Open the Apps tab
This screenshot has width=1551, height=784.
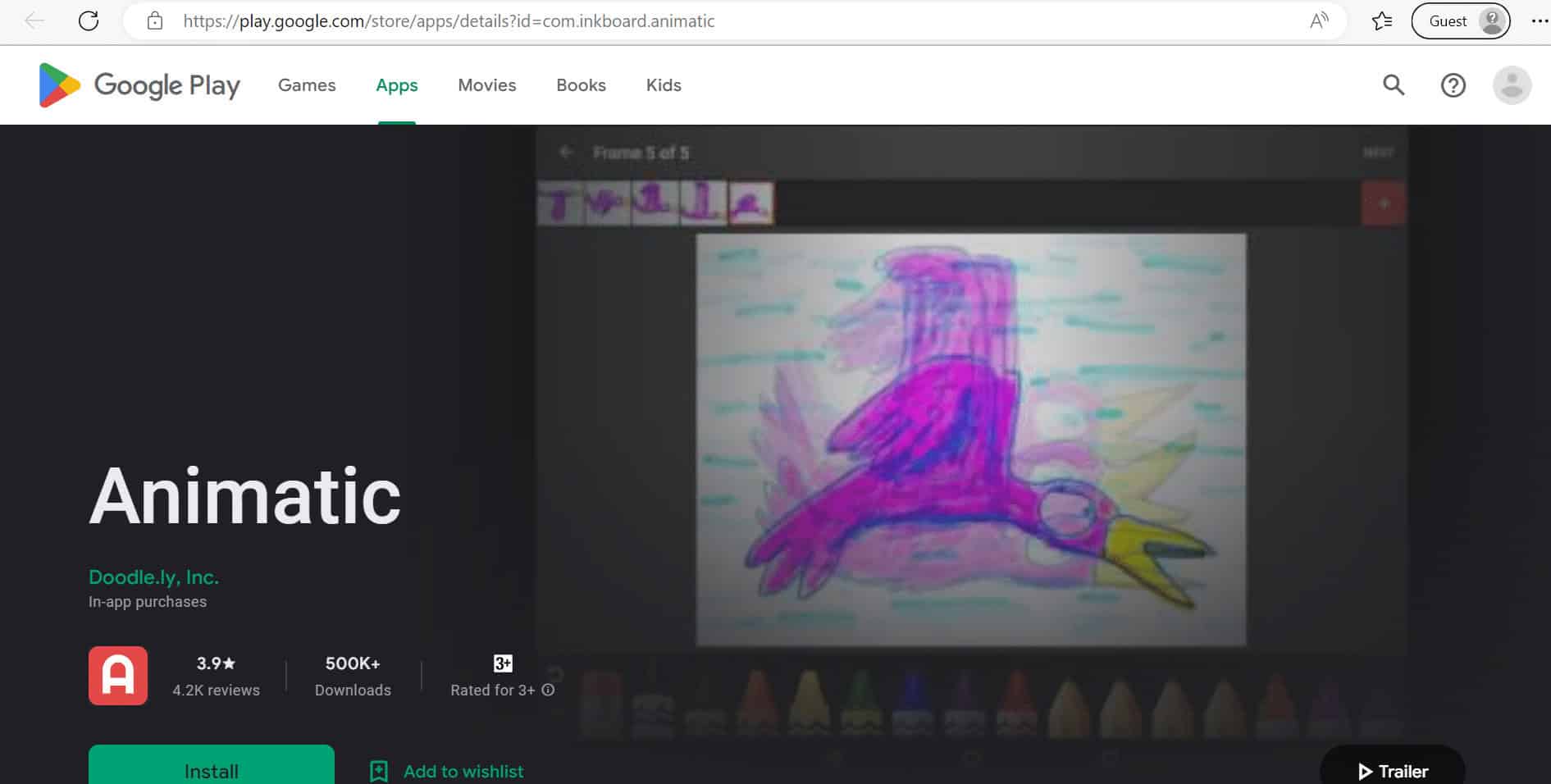(x=397, y=85)
